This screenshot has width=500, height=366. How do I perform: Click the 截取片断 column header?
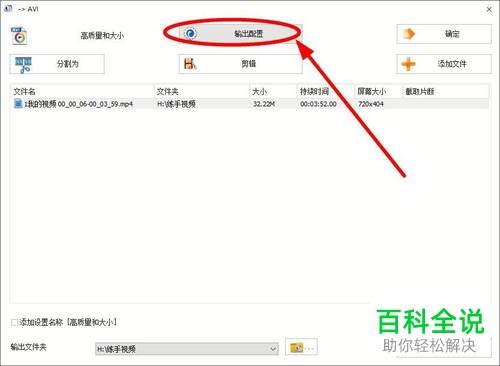pyautogui.click(x=446, y=91)
